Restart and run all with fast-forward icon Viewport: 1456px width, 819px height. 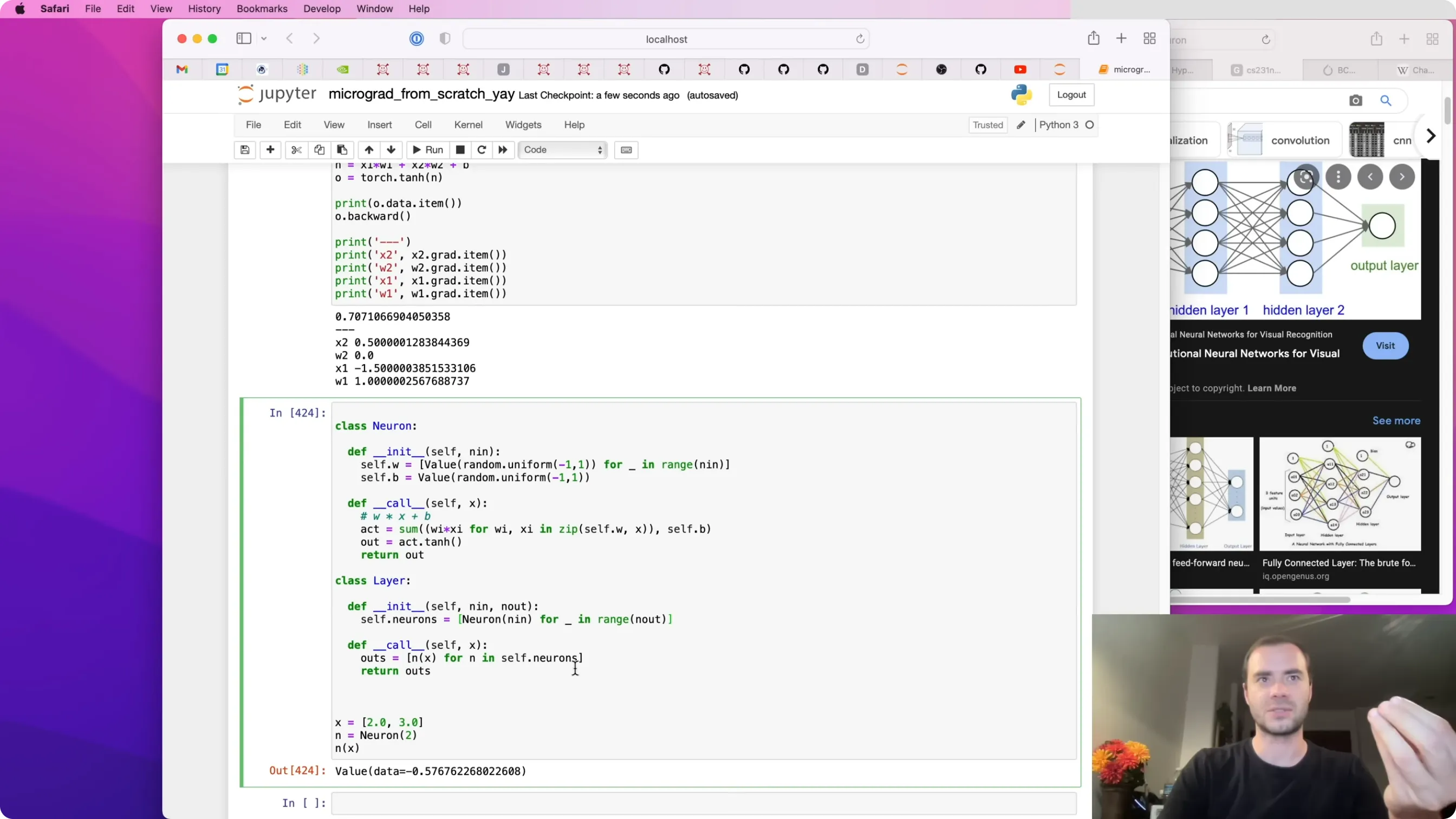point(503,150)
